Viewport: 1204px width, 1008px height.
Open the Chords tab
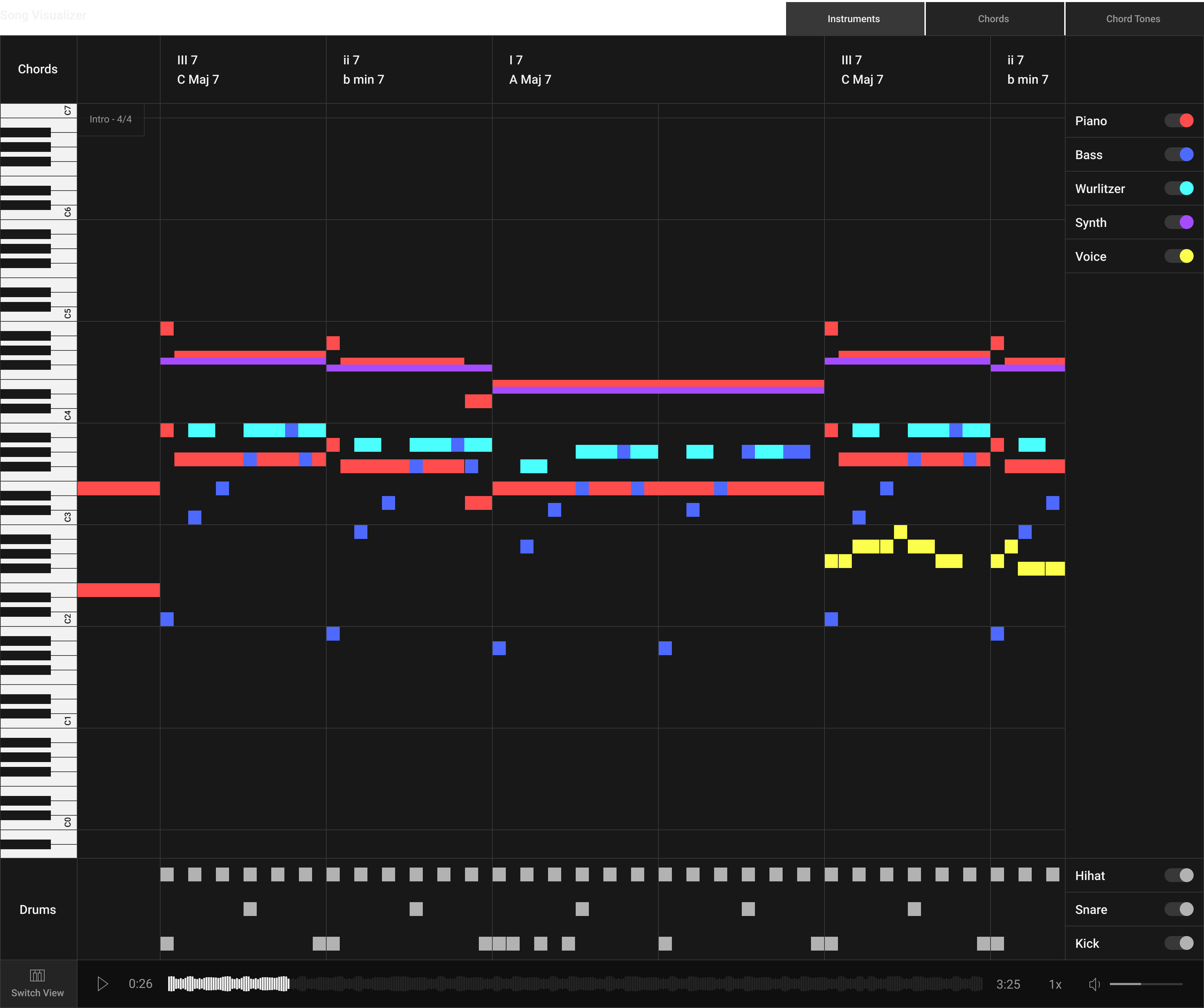click(x=993, y=19)
